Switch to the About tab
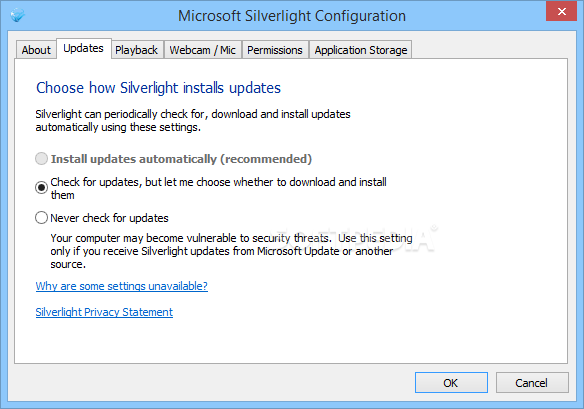584x409 pixels. pos(36,50)
